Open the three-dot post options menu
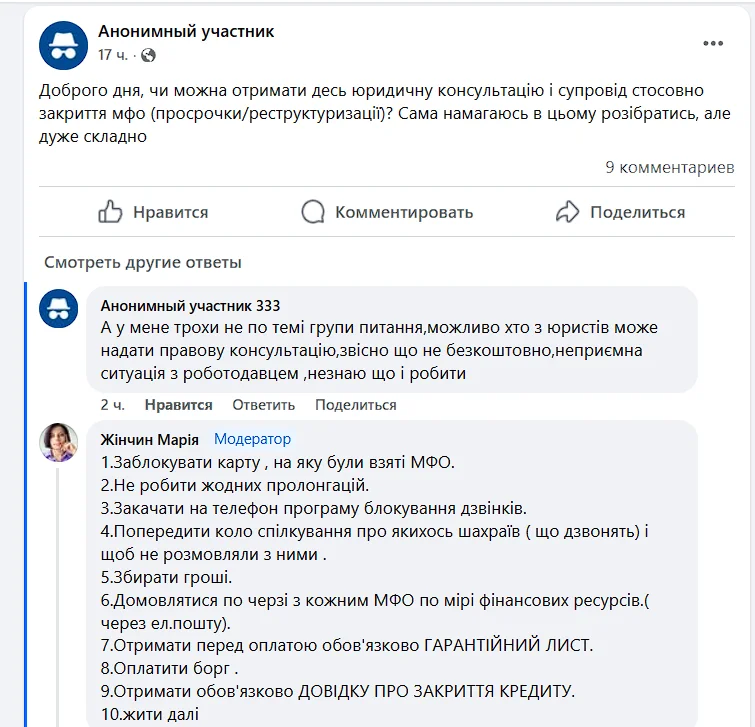The width and height of the screenshot is (755, 727). [712, 43]
